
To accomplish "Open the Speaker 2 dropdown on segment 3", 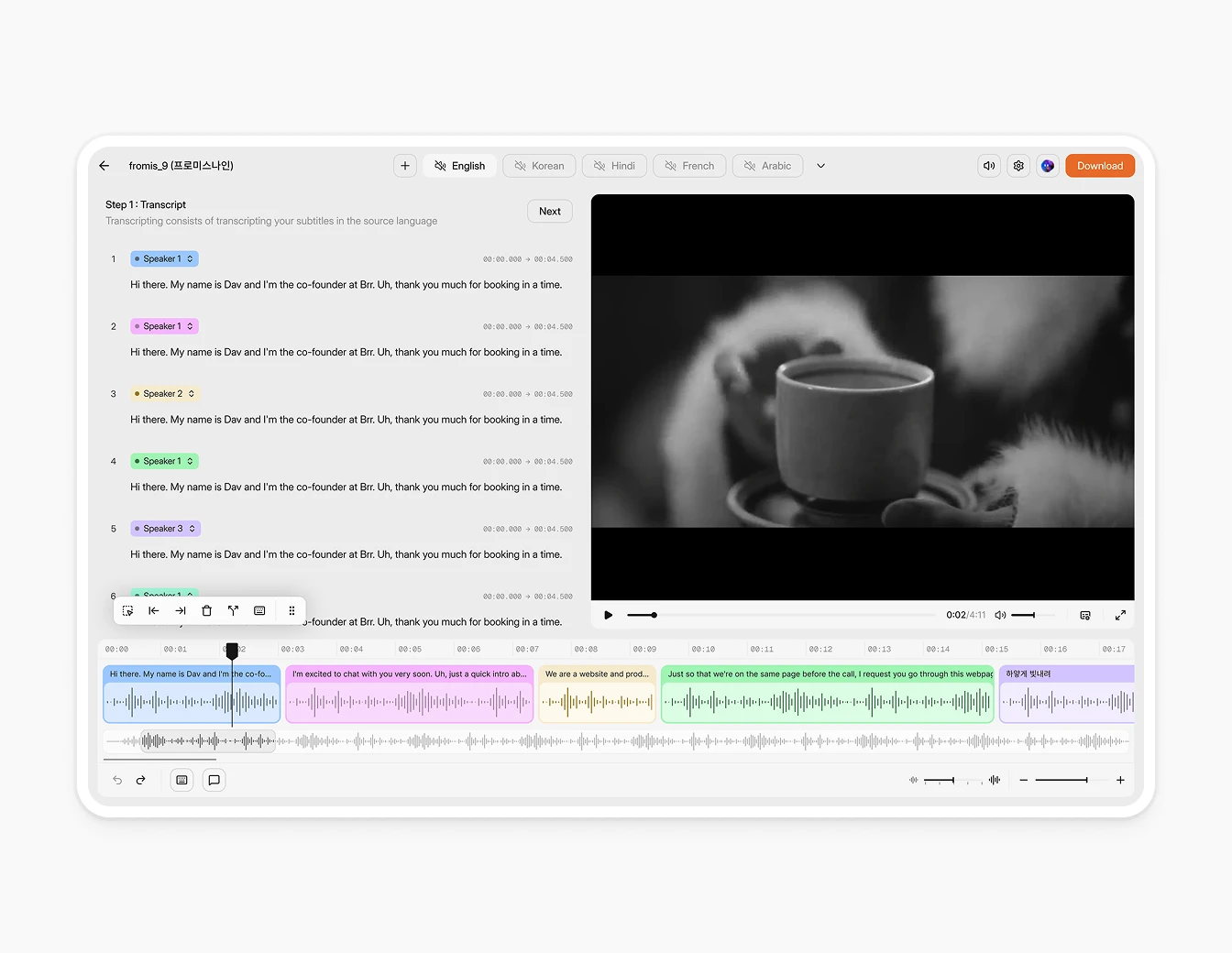I will (165, 393).
